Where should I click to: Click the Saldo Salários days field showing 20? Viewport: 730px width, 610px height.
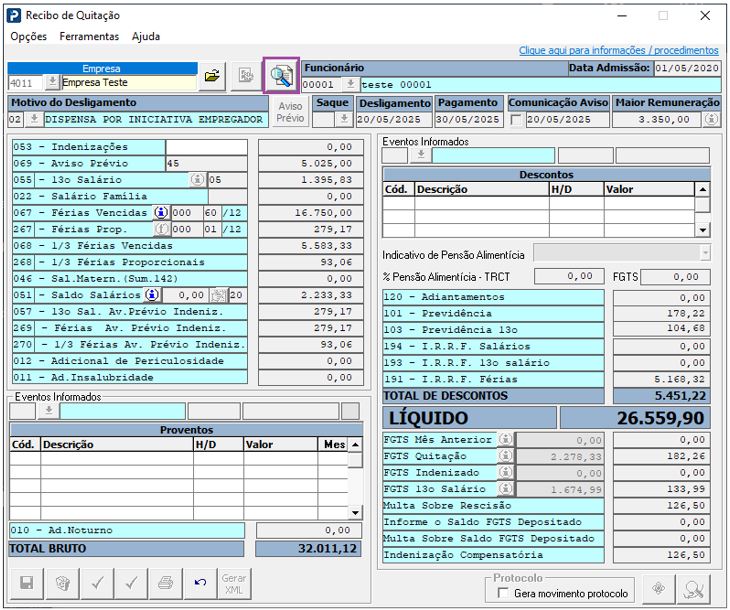237,295
